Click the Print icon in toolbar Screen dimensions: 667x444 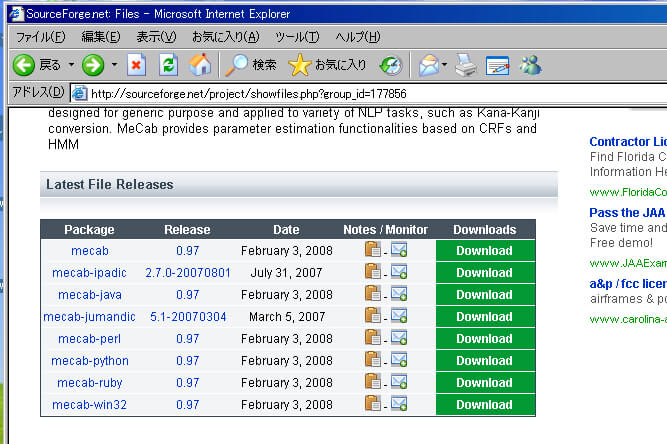[x=465, y=65]
